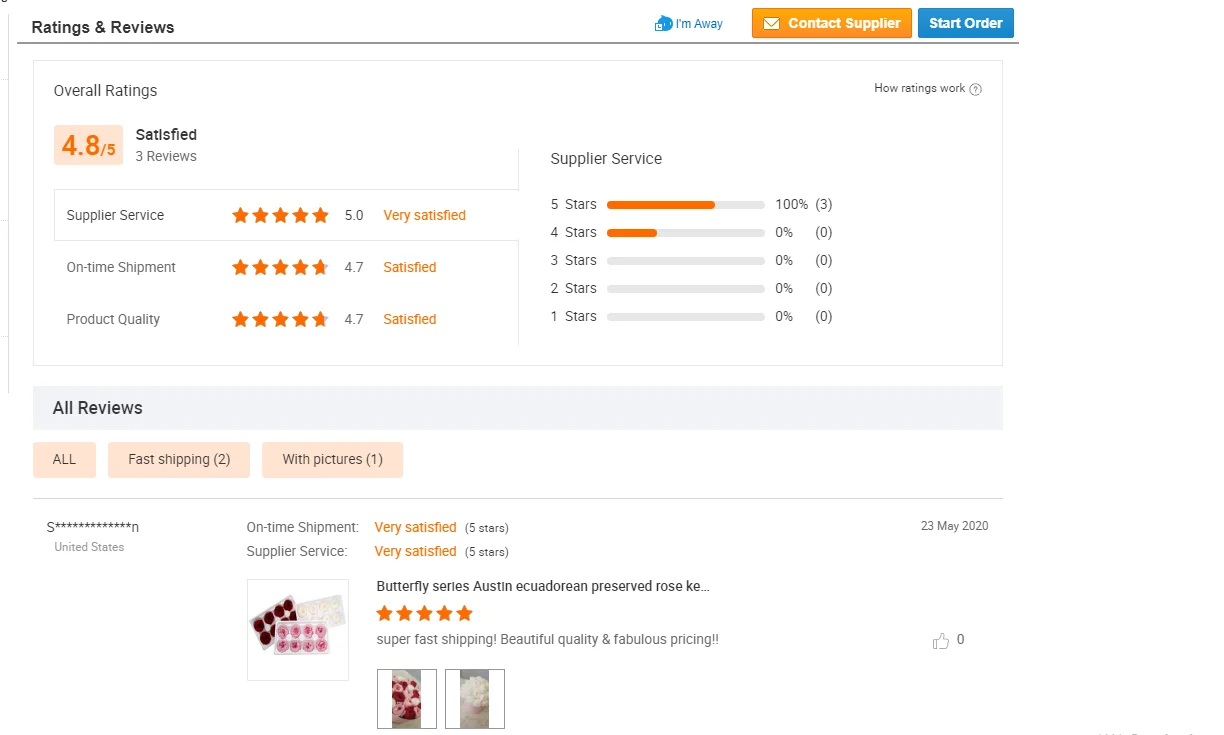
Task: Show reviews With pictures (1)
Action: click(x=332, y=460)
